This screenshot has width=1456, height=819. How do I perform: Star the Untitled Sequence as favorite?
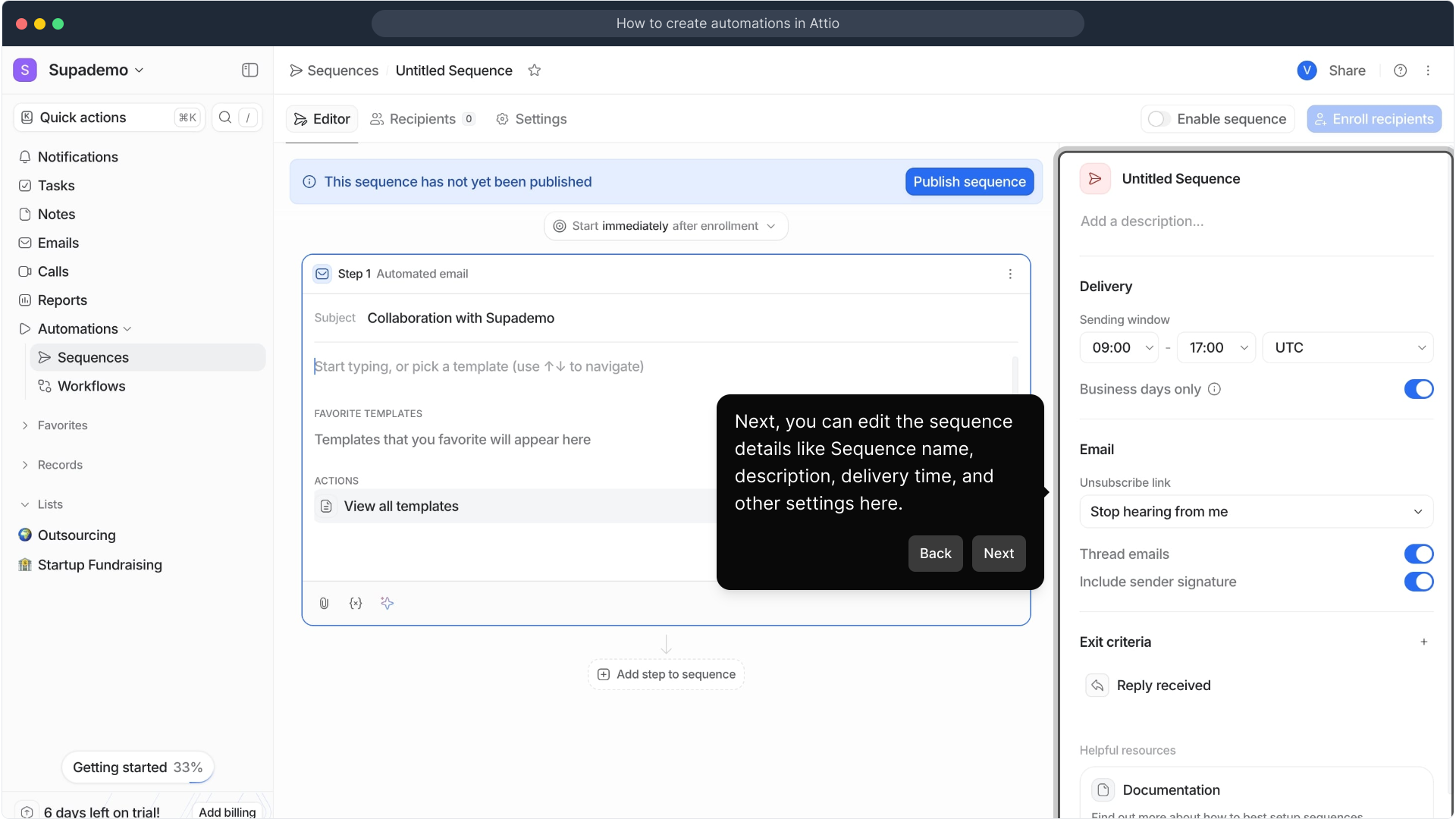(x=535, y=71)
